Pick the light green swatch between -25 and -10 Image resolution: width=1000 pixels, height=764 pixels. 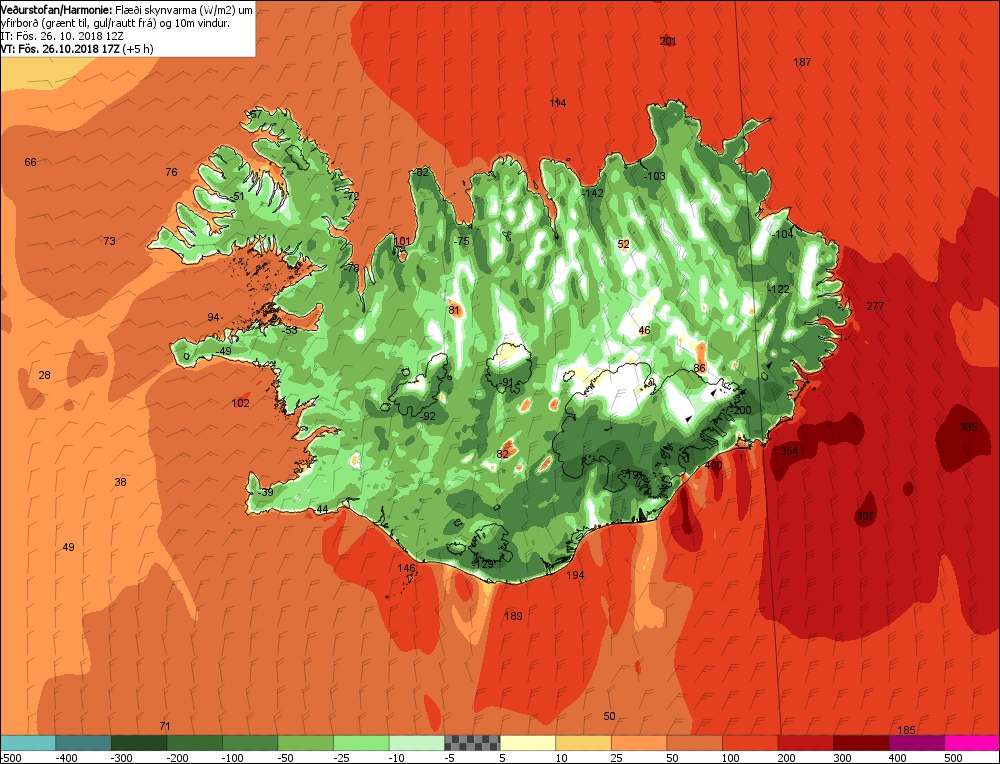[361, 743]
